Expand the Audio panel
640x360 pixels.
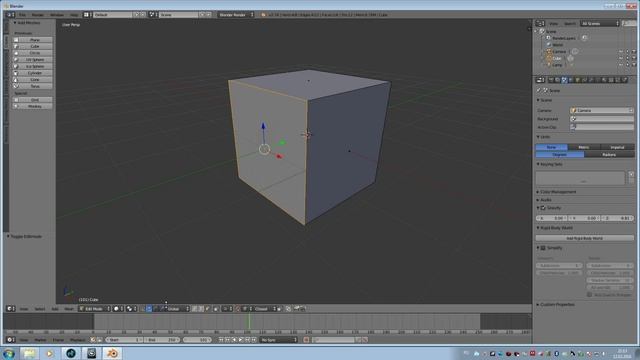pyautogui.click(x=544, y=200)
